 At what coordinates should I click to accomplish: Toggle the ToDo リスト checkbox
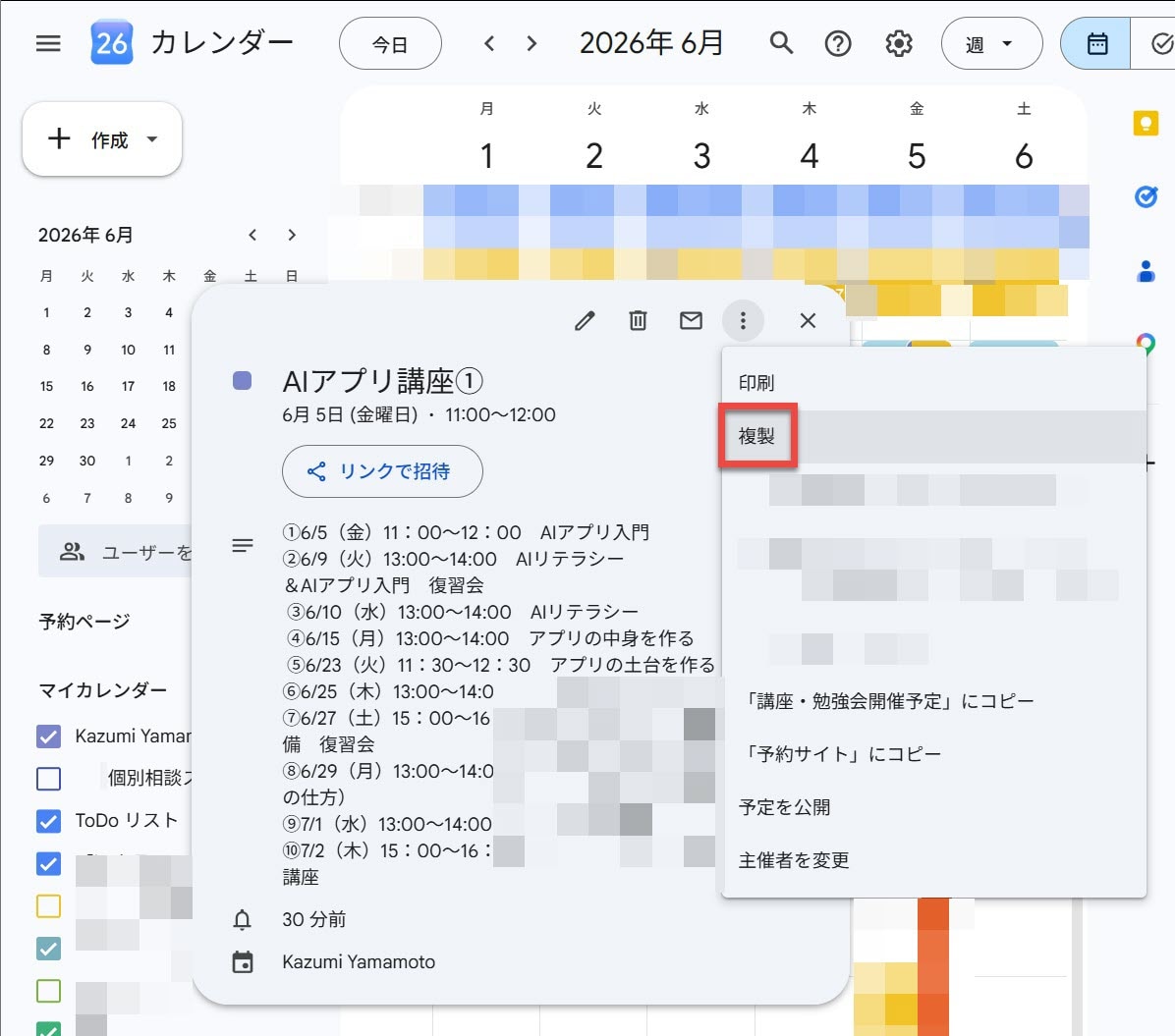(49, 821)
